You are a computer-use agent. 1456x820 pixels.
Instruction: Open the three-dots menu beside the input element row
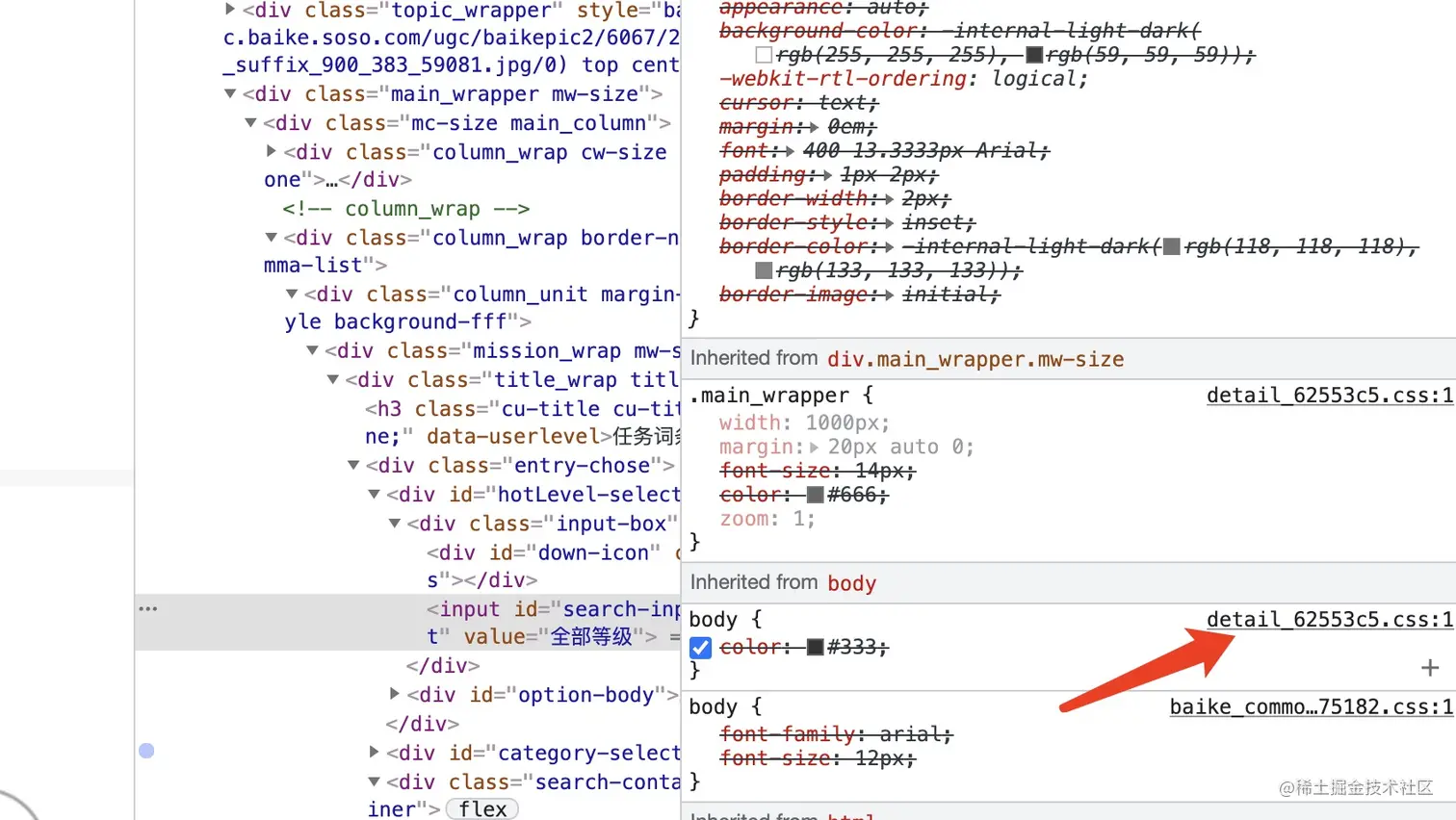tap(147, 608)
